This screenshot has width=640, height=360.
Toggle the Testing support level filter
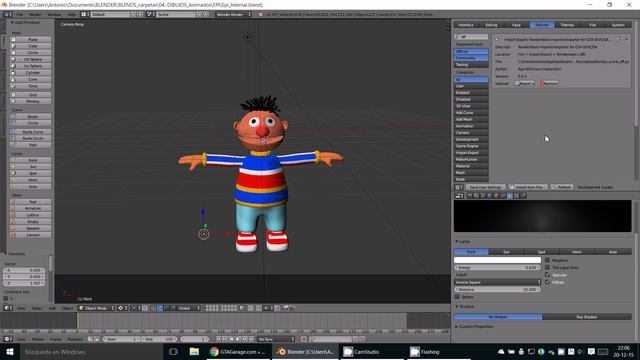coord(471,64)
